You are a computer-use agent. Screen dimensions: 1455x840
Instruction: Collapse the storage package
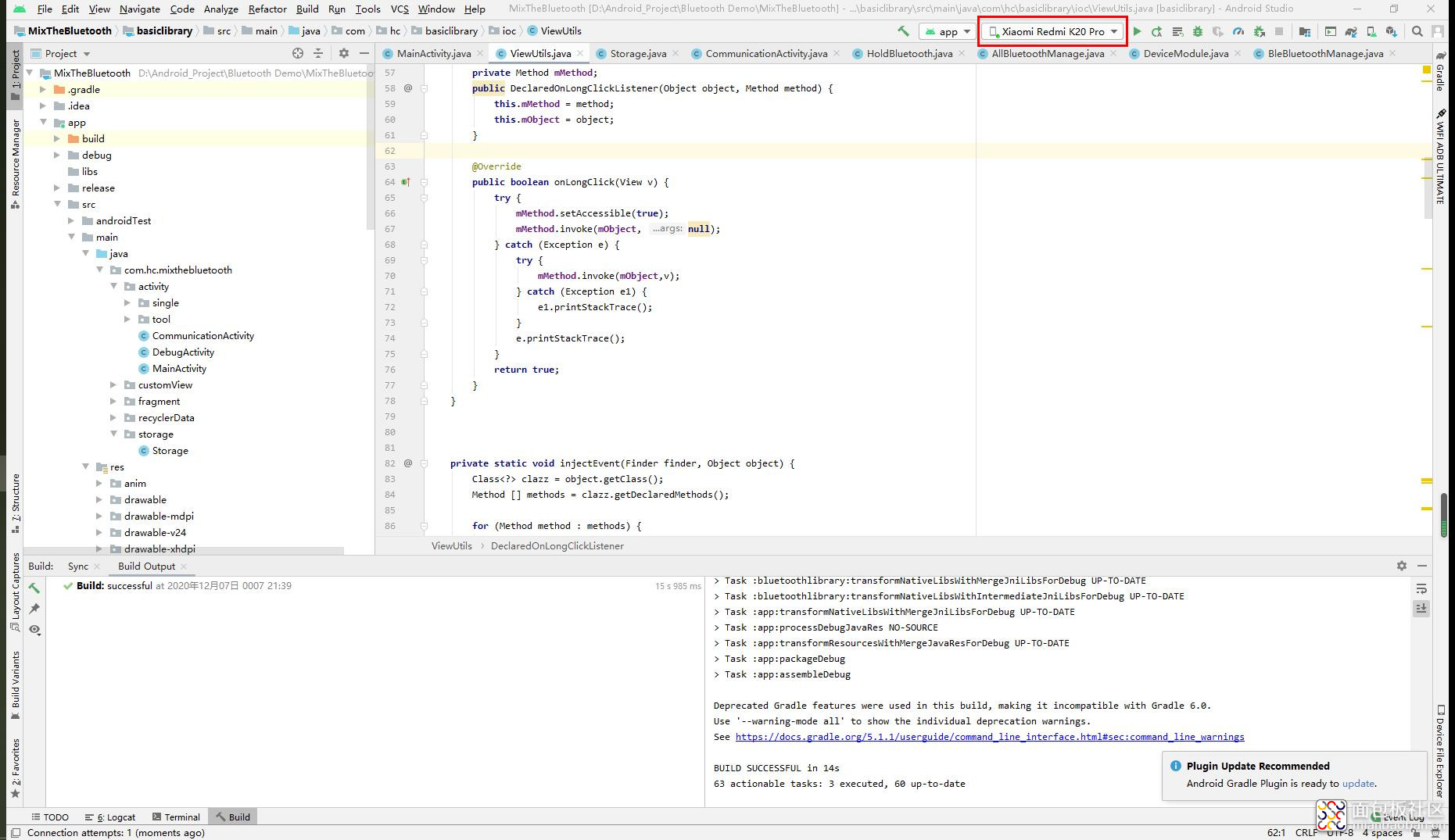coord(113,434)
